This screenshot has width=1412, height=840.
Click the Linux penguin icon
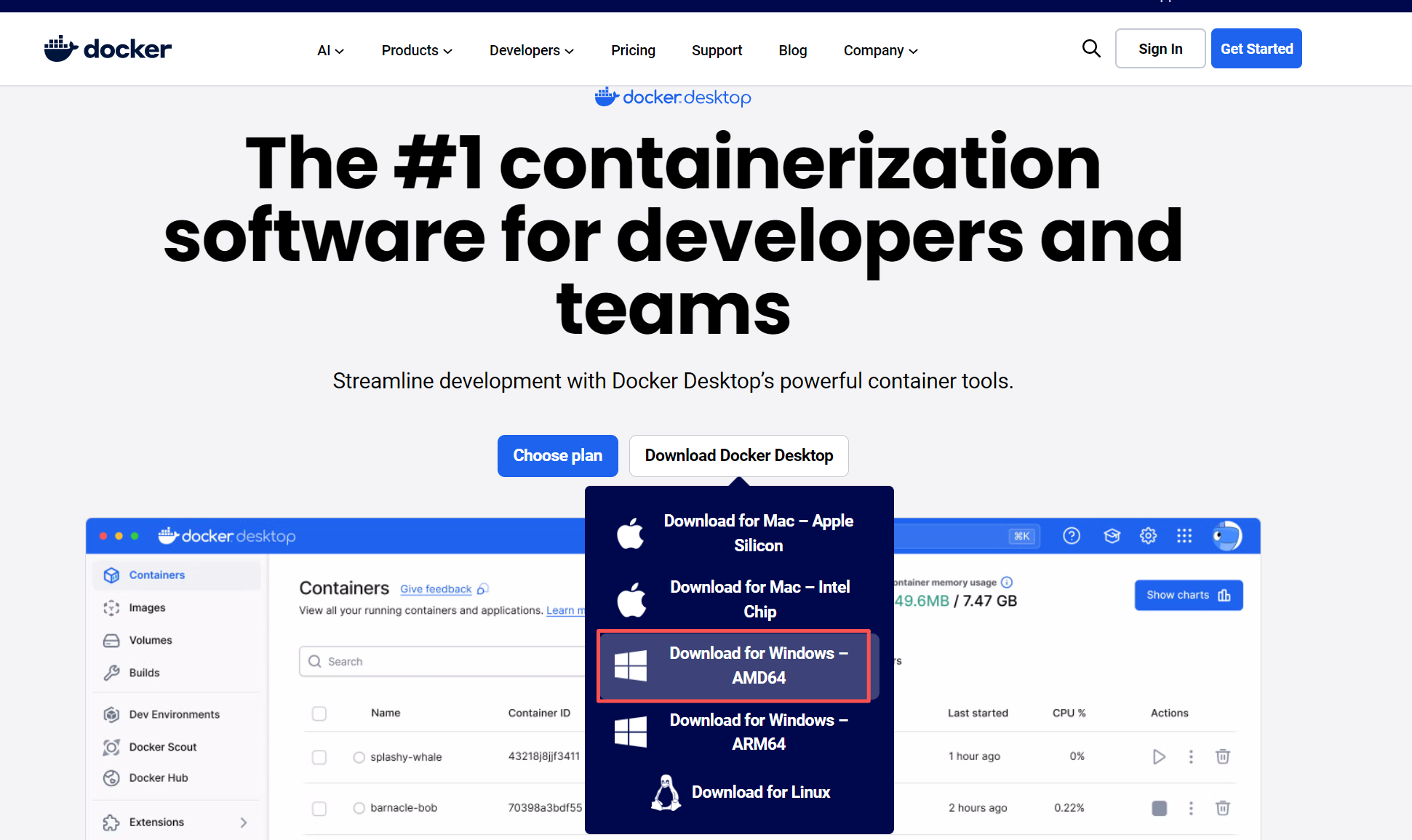[x=666, y=792]
